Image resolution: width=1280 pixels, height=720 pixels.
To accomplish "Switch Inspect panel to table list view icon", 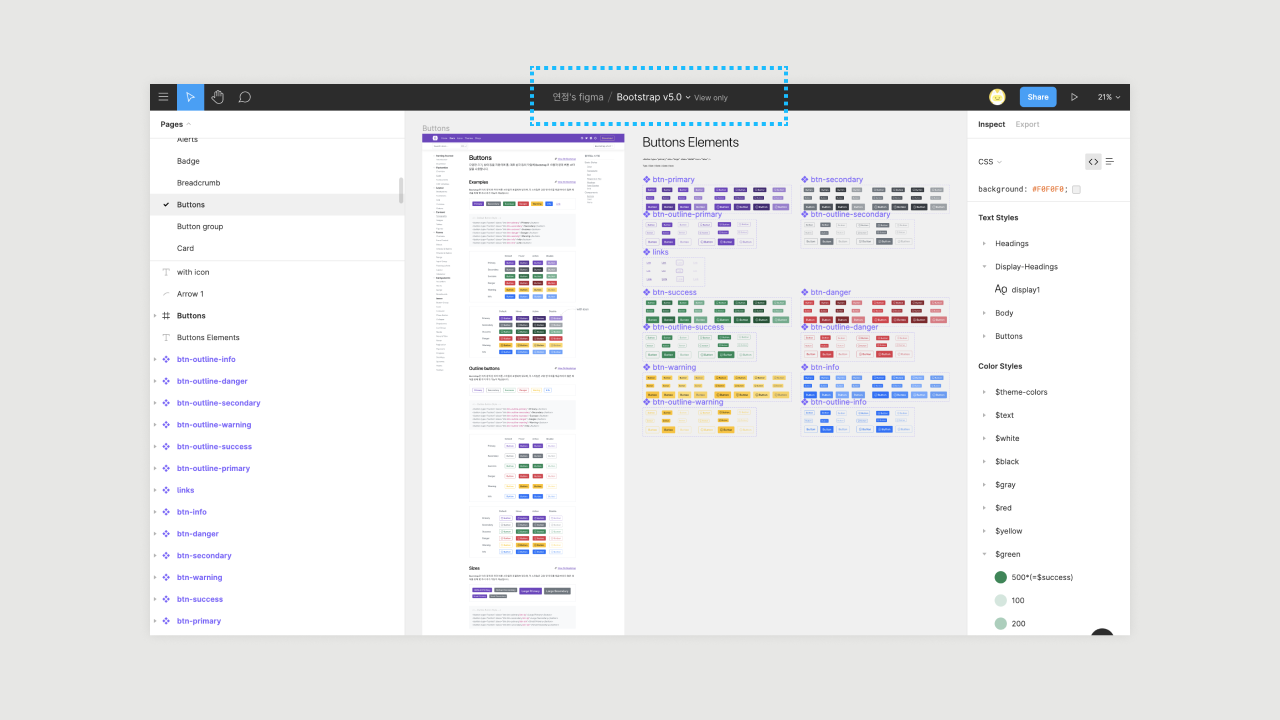I will (x=1110, y=161).
